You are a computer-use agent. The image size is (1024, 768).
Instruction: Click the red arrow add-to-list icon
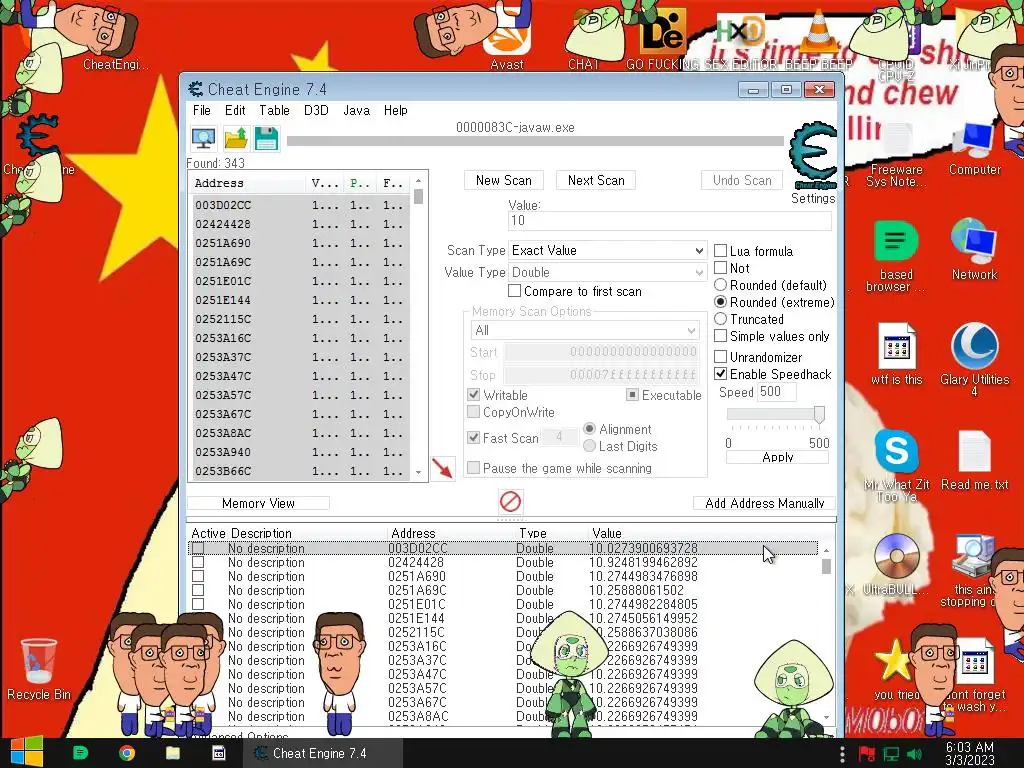pos(443,468)
